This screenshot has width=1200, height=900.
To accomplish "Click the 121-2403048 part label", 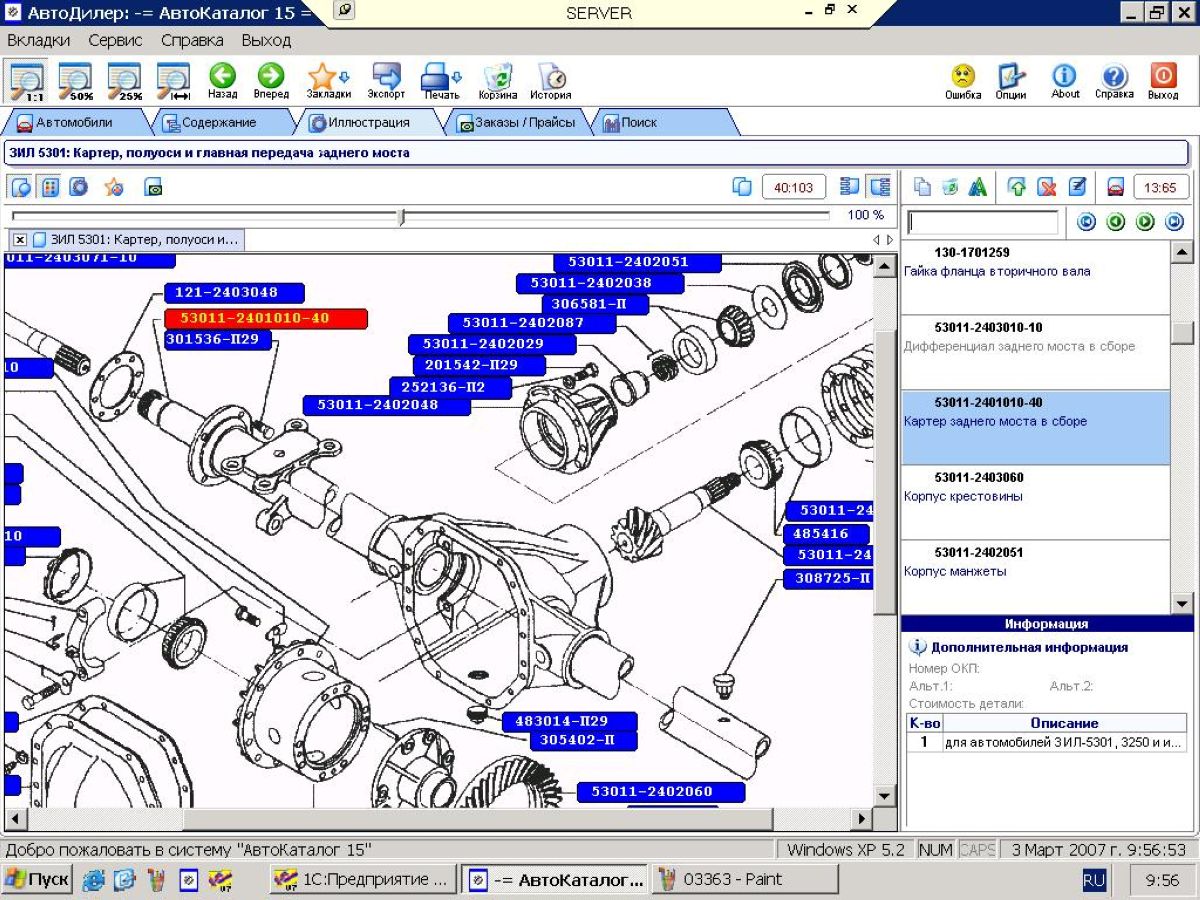I will (235, 292).
